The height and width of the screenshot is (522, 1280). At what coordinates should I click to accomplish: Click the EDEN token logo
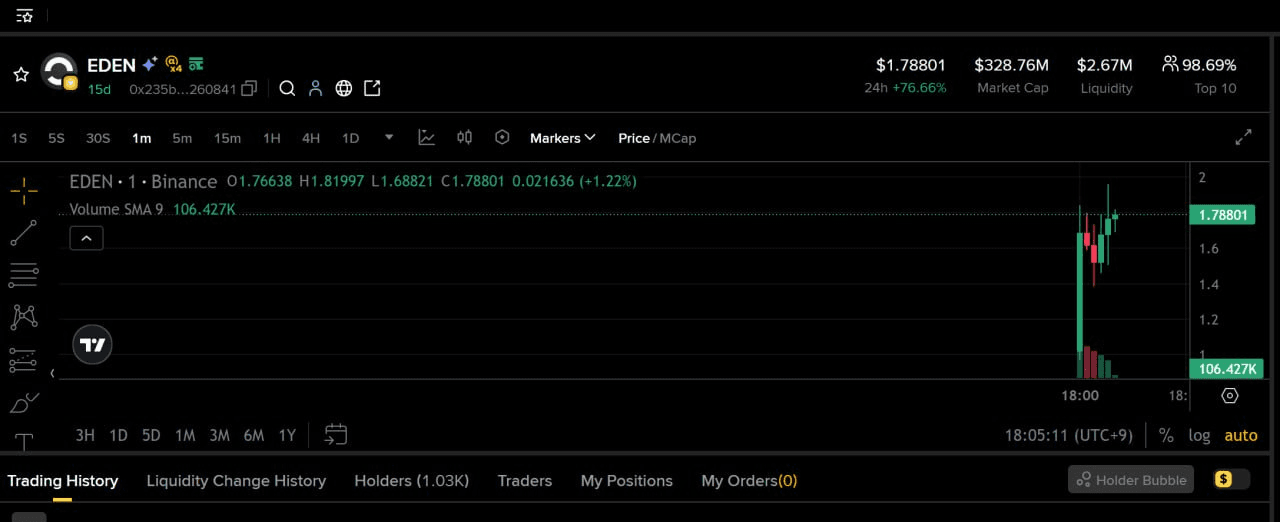59,72
